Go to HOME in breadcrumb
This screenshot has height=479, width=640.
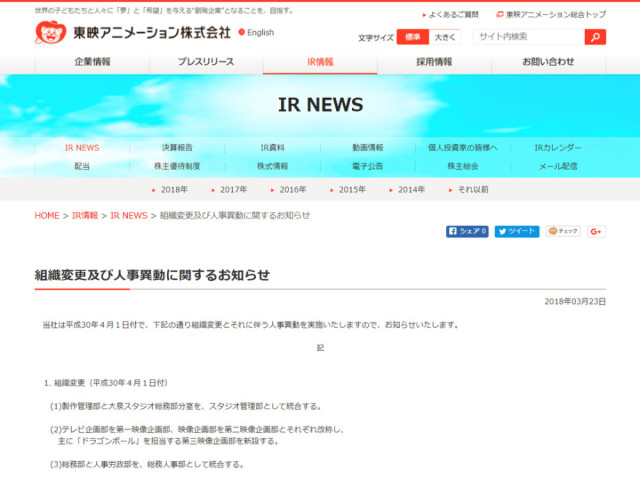[x=47, y=215]
